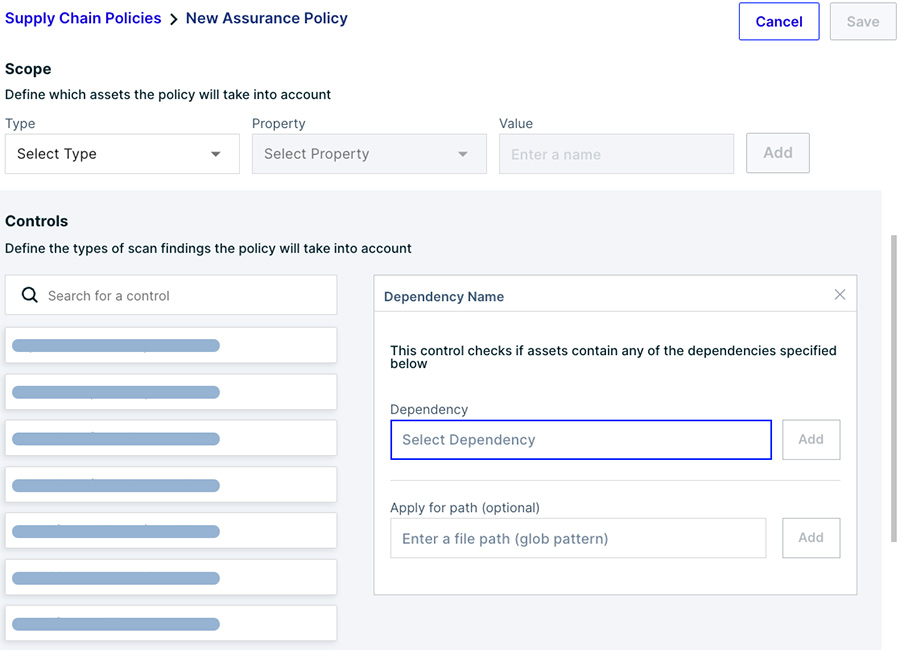Click the Cancel button
The image size is (900, 650).
779,21
